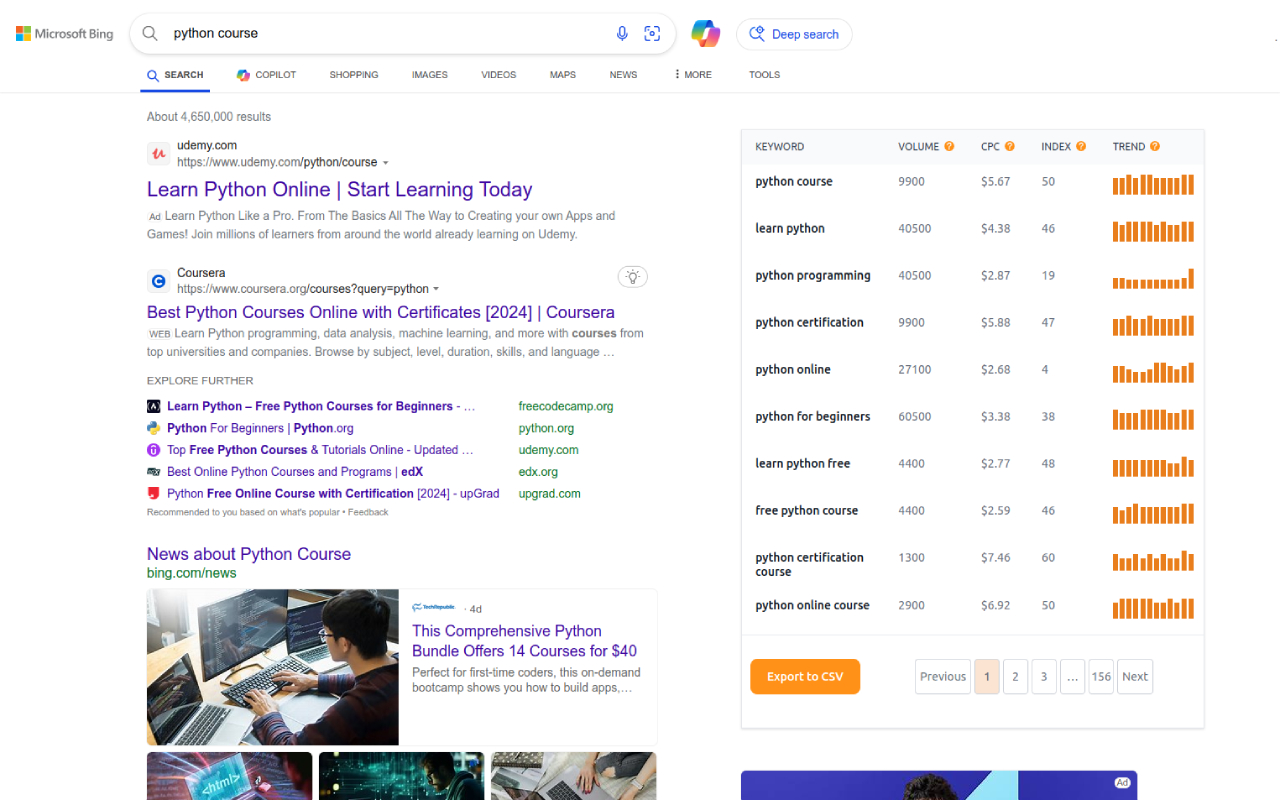Expand dropdown arrow next to coursera URL
1280x800 pixels.
point(436,290)
